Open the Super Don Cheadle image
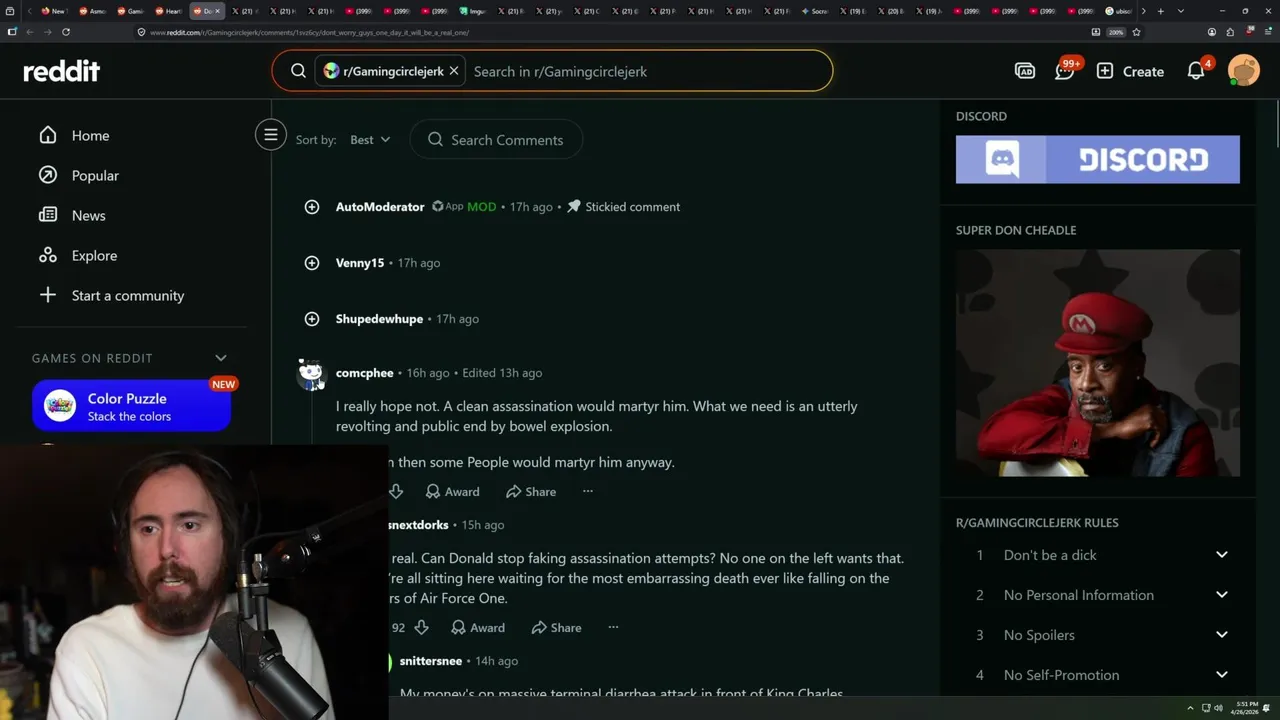The height and width of the screenshot is (720, 1280). [x=1098, y=363]
